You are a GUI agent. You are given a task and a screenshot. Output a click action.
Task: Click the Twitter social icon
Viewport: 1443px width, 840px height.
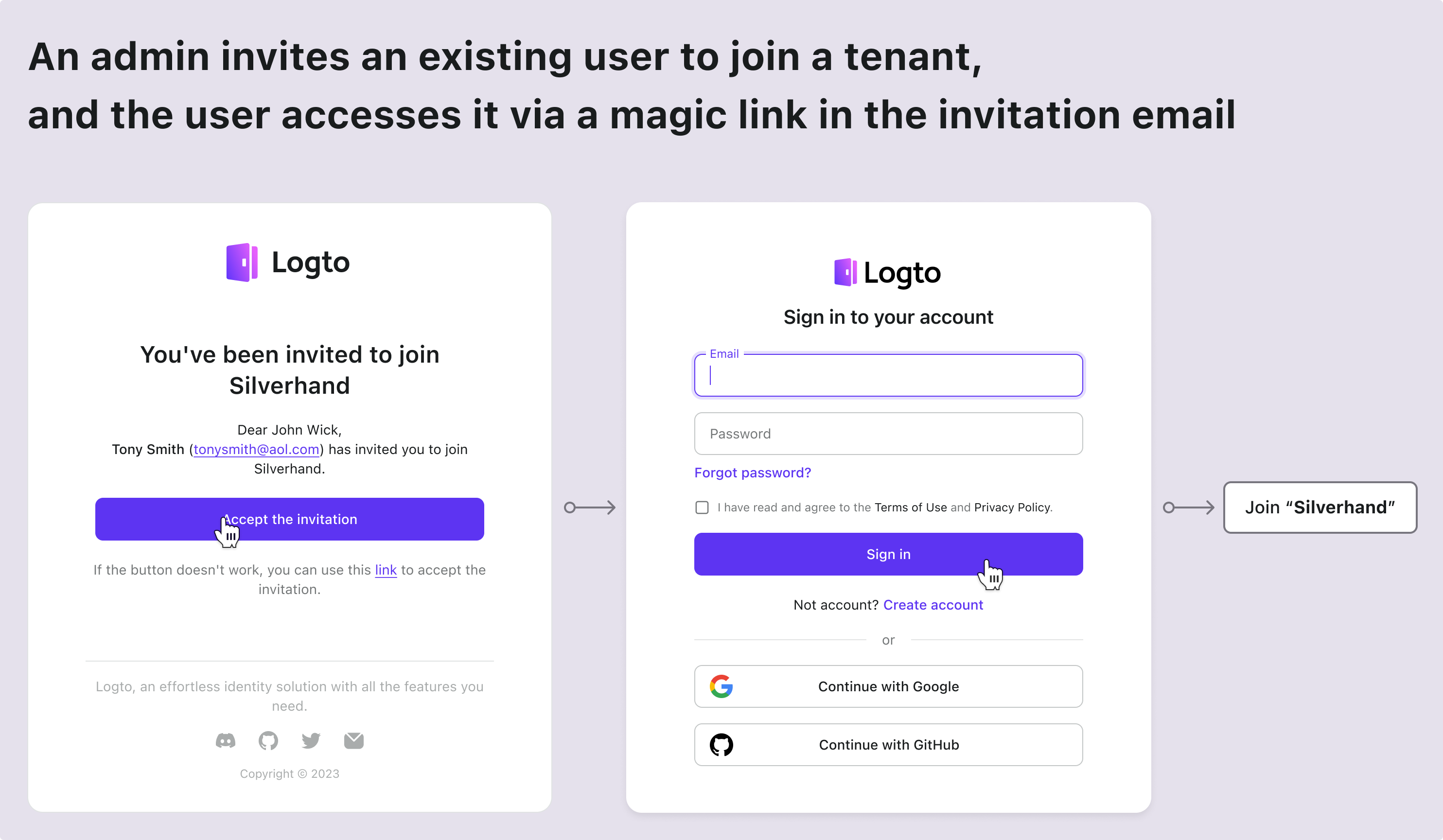click(x=311, y=740)
